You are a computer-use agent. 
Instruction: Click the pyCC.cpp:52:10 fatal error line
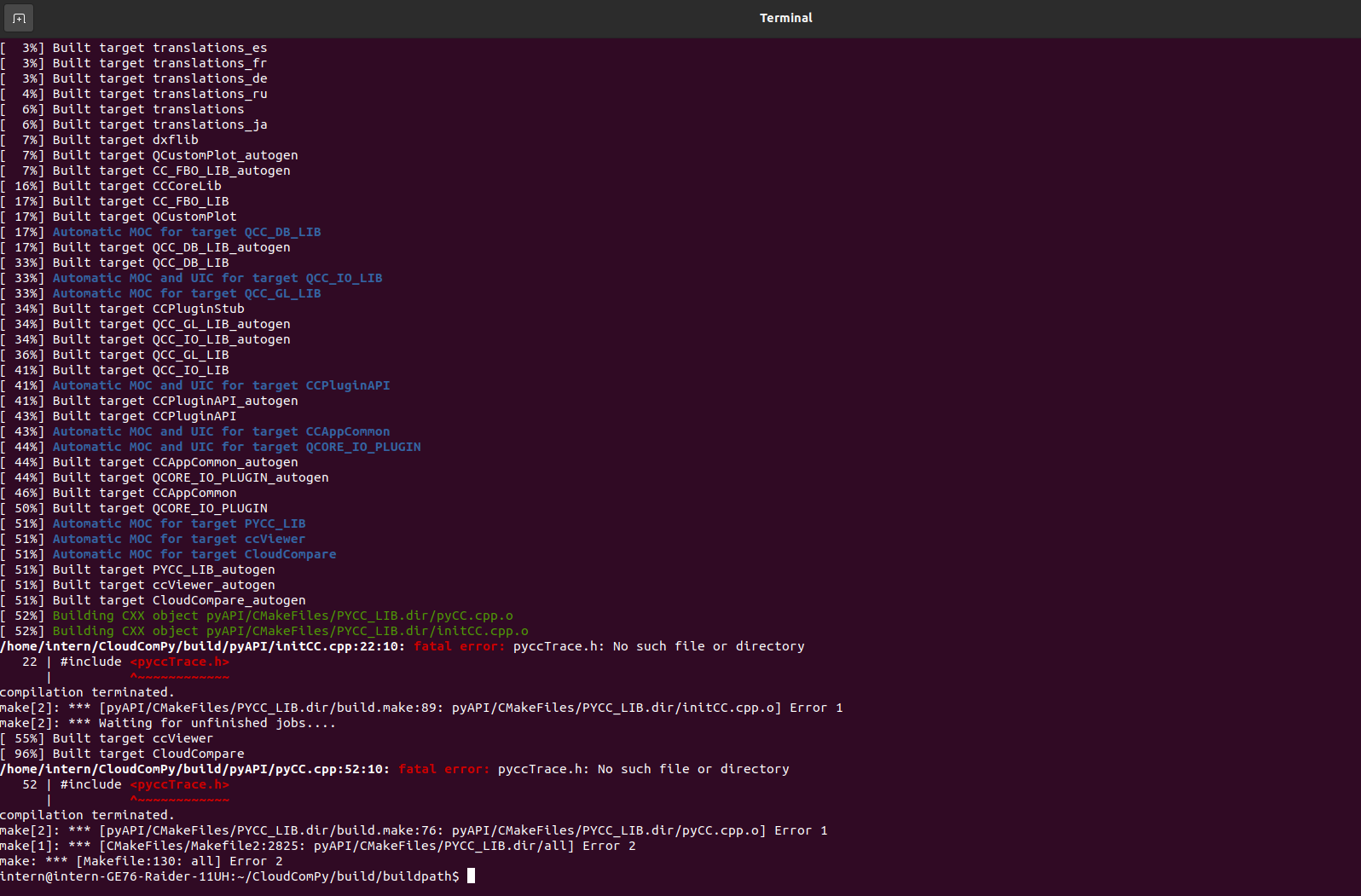coord(395,769)
